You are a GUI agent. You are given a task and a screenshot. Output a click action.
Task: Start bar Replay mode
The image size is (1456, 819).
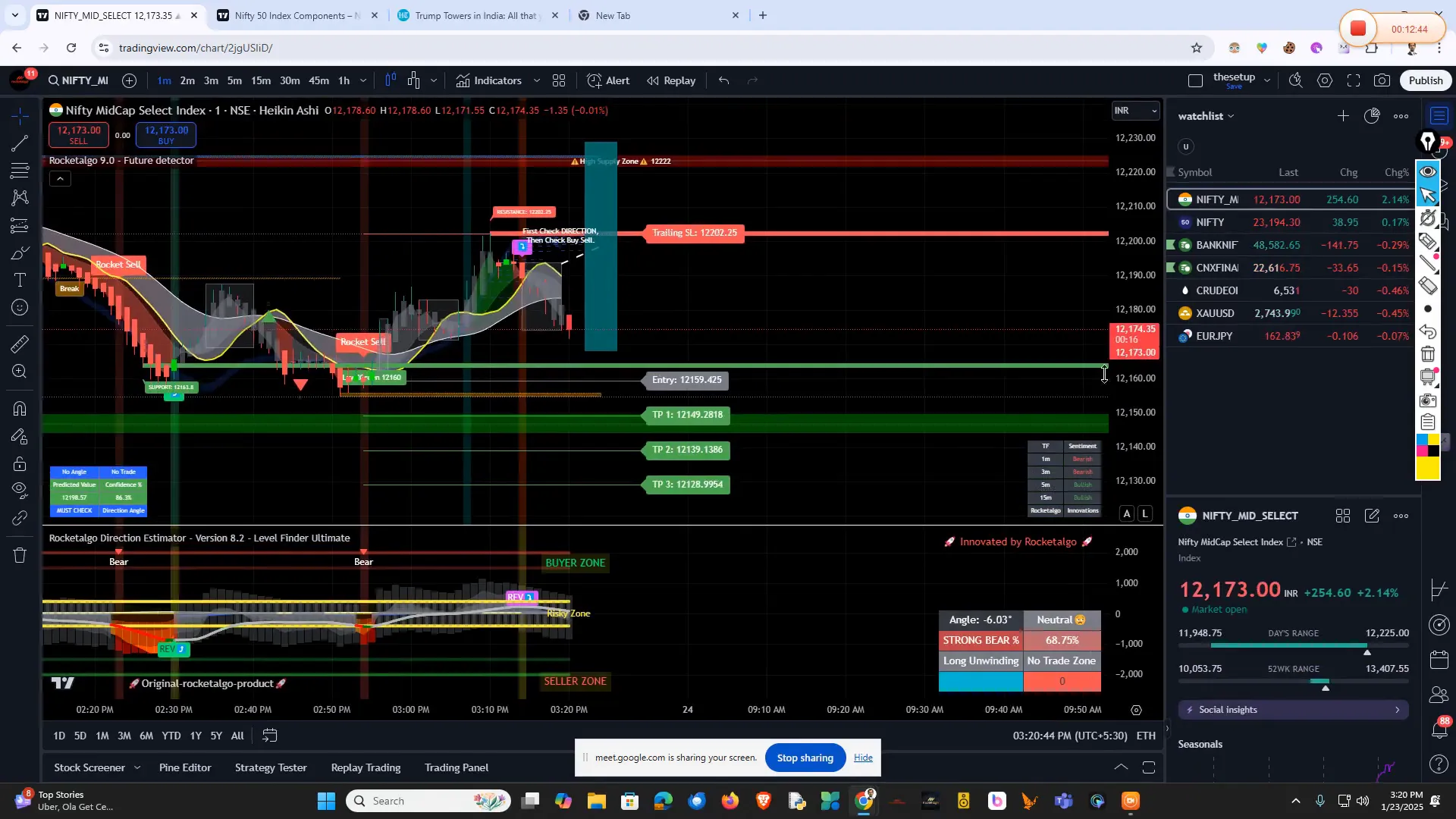pos(671,80)
